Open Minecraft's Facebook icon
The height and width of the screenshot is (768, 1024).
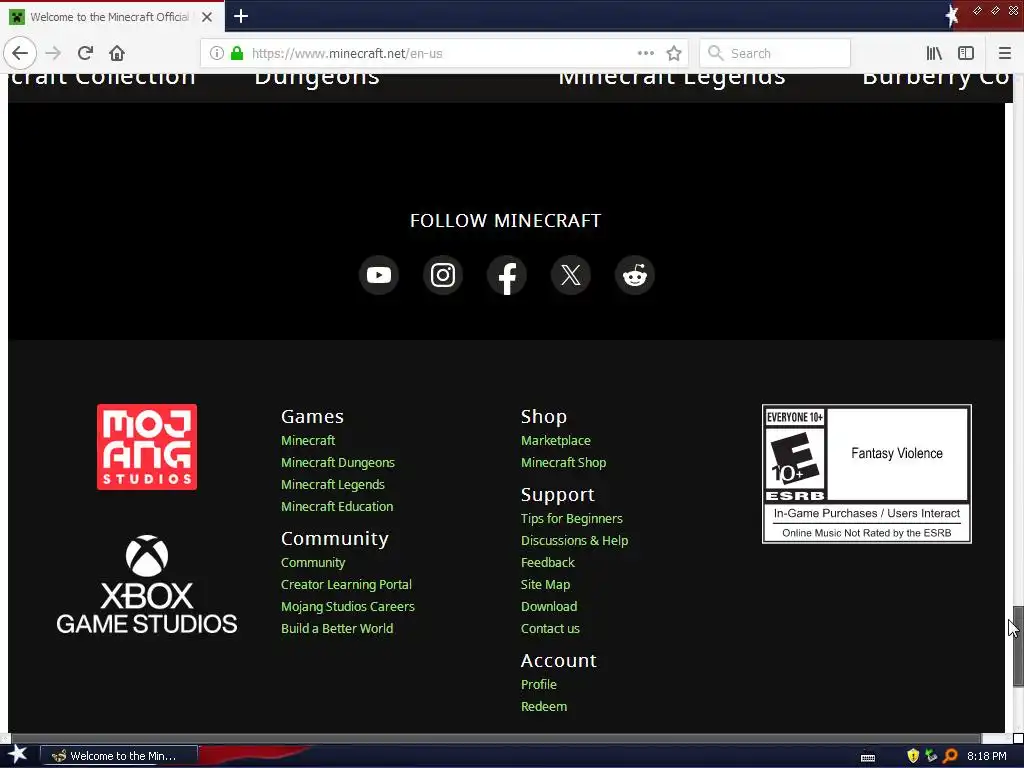pos(507,275)
